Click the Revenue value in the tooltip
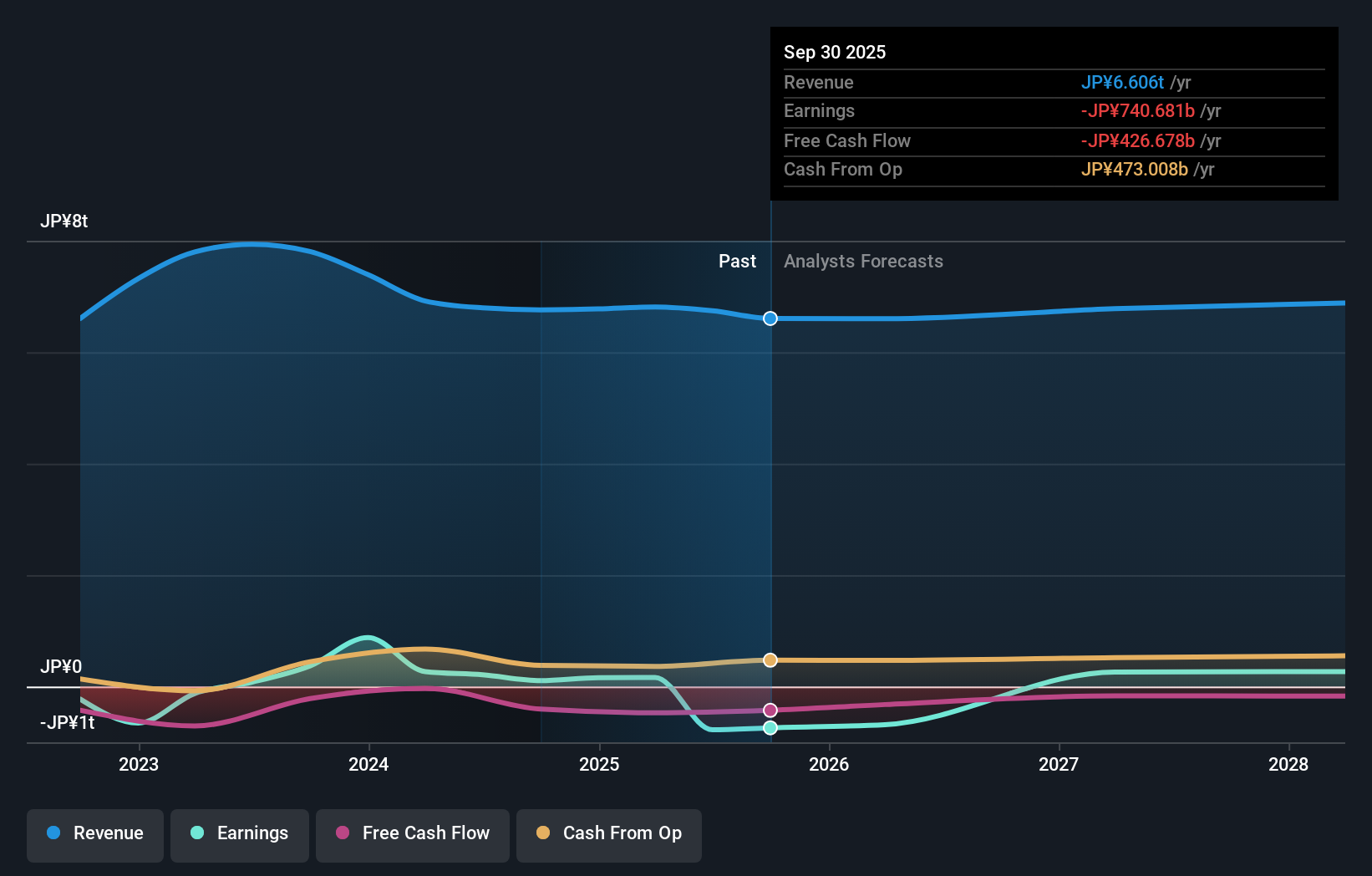This screenshot has width=1372, height=876. pyautogui.click(x=1123, y=82)
